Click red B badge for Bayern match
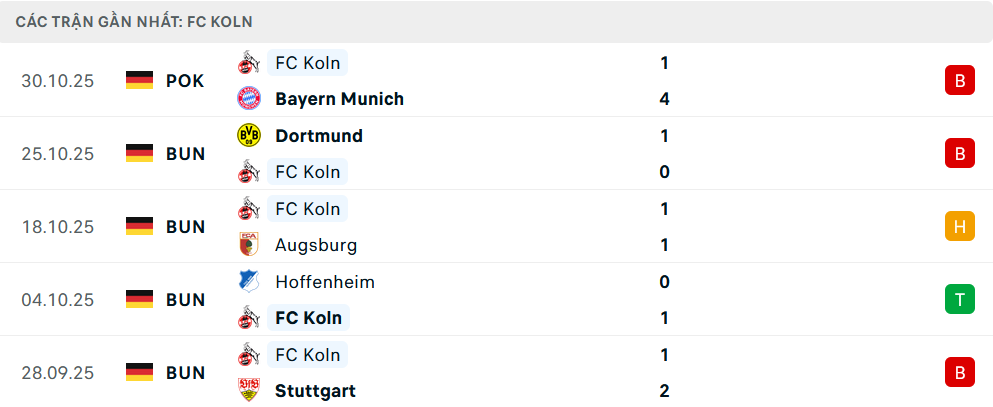This screenshot has height=407, width=993. [x=959, y=81]
